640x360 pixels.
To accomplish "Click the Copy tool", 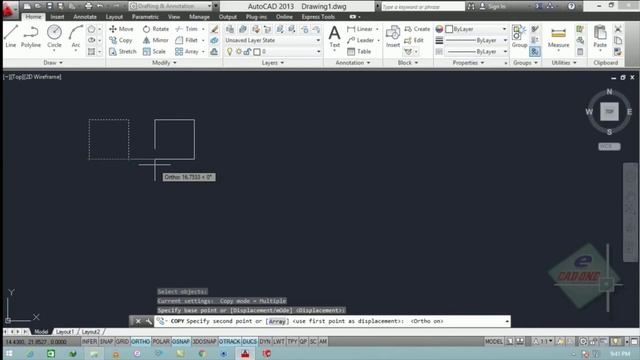I will point(121,40).
